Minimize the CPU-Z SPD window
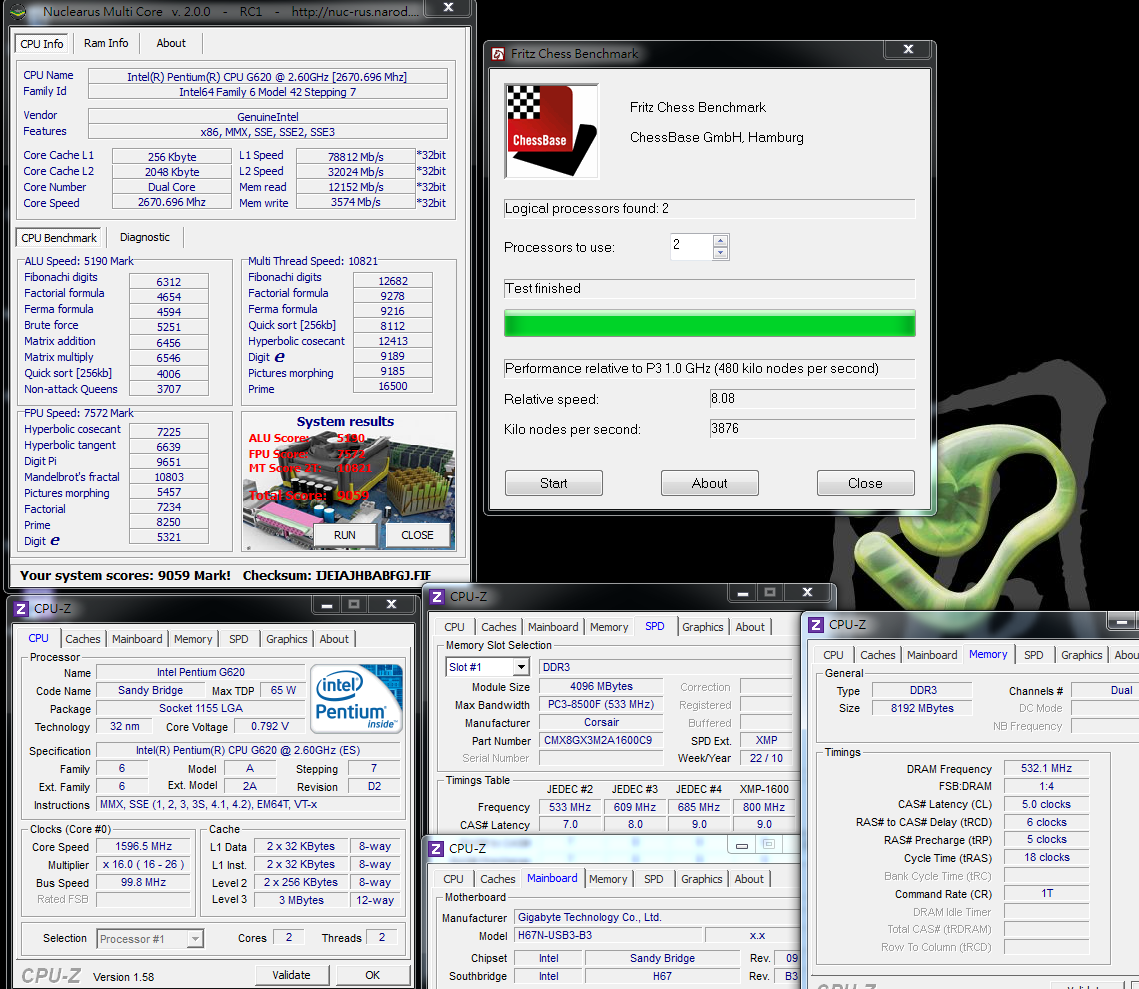Viewport: 1139px width, 989px height. 742,593
